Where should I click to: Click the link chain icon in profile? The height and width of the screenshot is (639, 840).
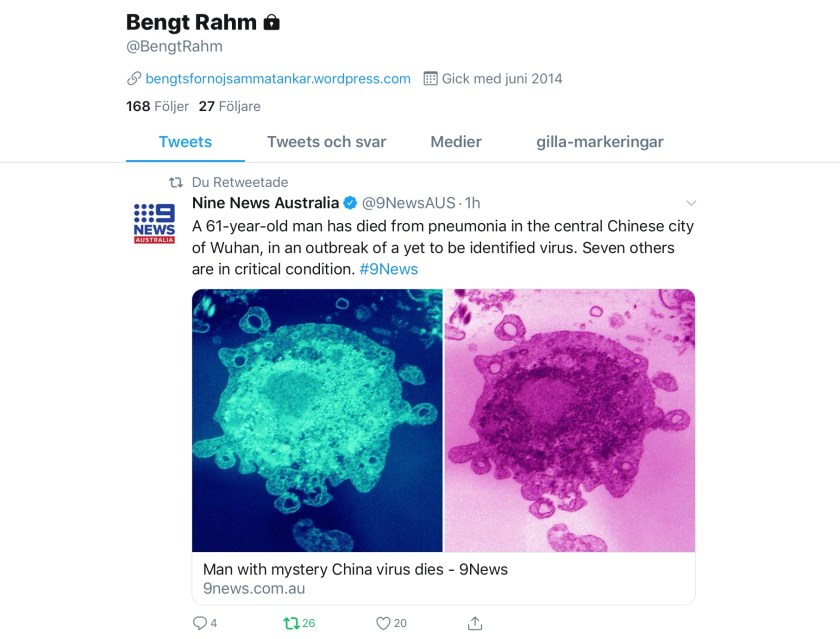pyautogui.click(x=133, y=79)
